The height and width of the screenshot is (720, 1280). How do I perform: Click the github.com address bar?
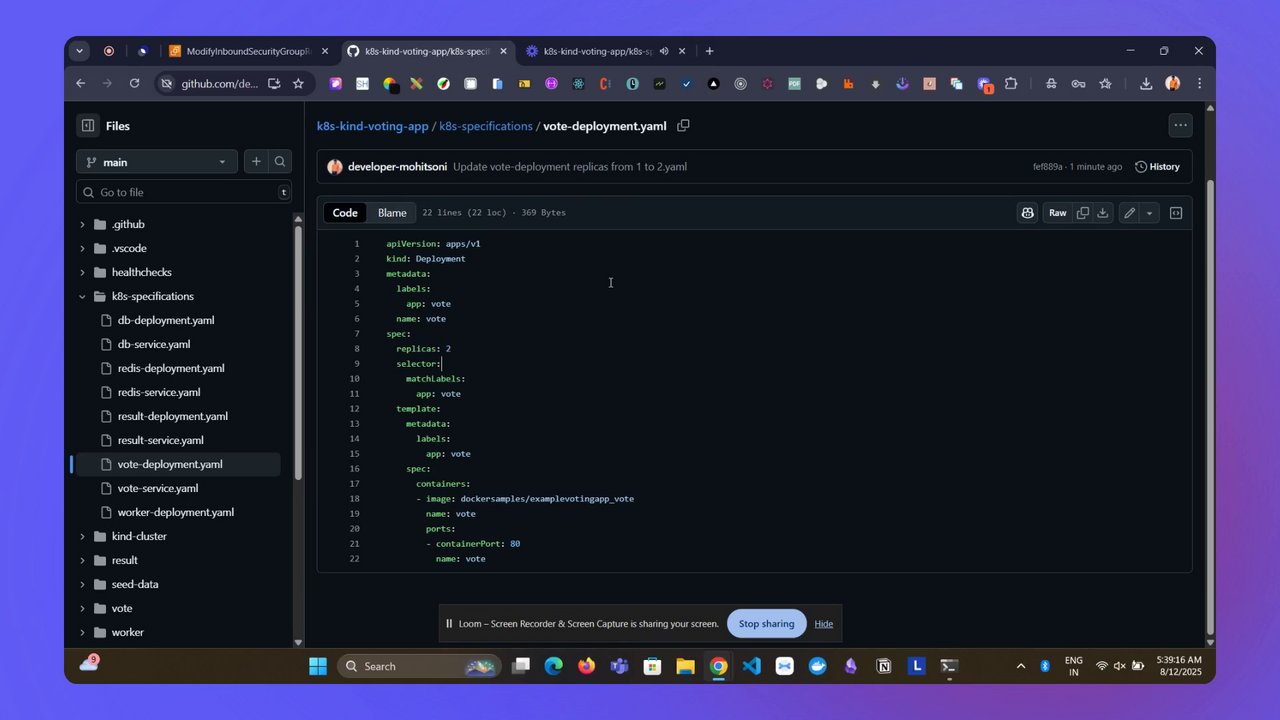(x=219, y=84)
